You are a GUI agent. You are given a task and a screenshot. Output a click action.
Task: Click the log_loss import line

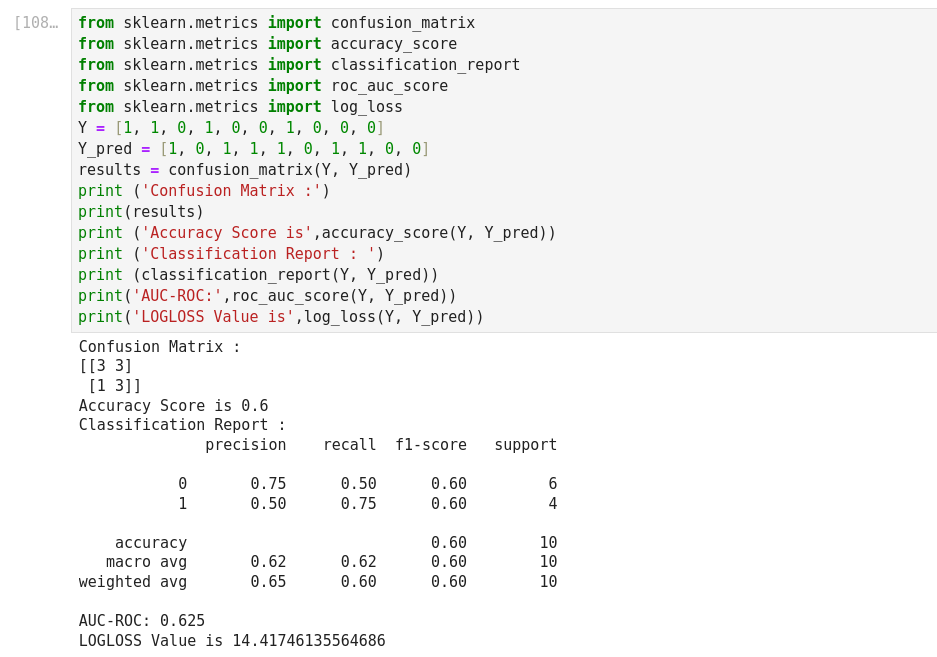coord(240,107)
